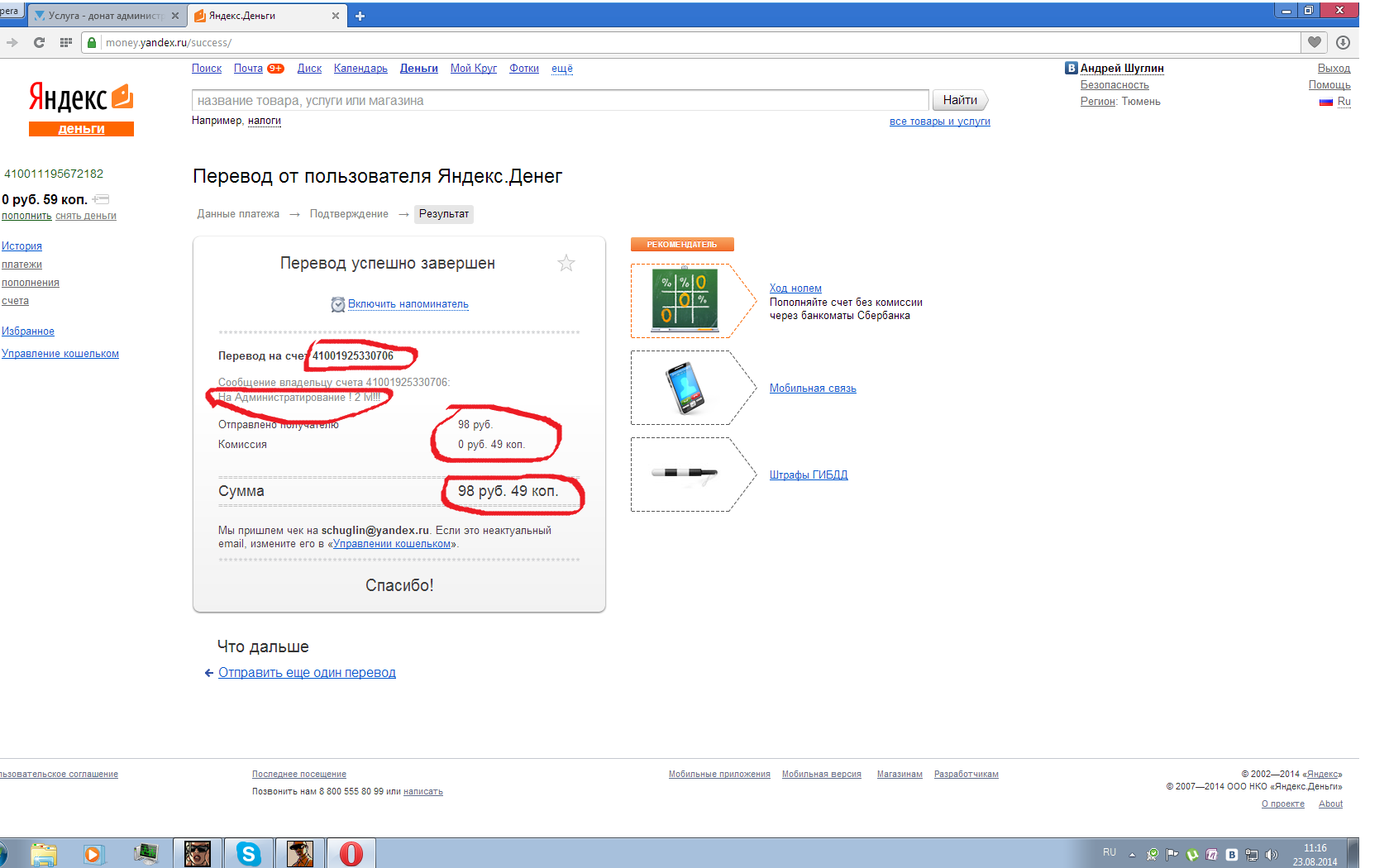Open the История sidebar link
Image resolution: width=1389 pixels, height=868 pixels.
(21, 246)
